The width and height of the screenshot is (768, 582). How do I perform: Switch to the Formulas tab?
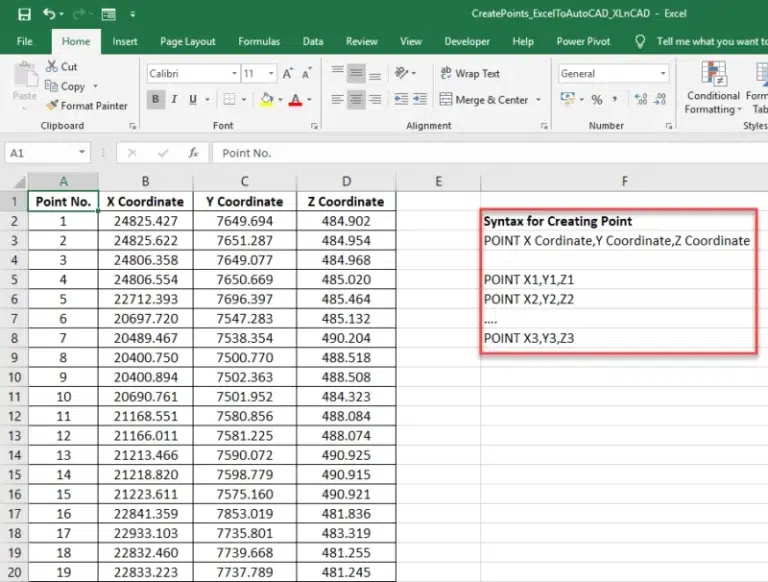tap(259, 42)
